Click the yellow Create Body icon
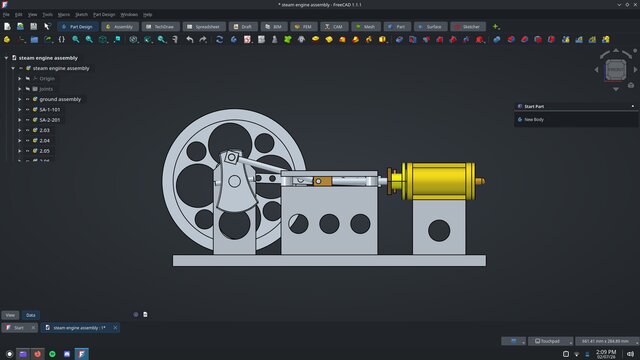The height and width of the screenshot is (360, 640). (7, 40)
